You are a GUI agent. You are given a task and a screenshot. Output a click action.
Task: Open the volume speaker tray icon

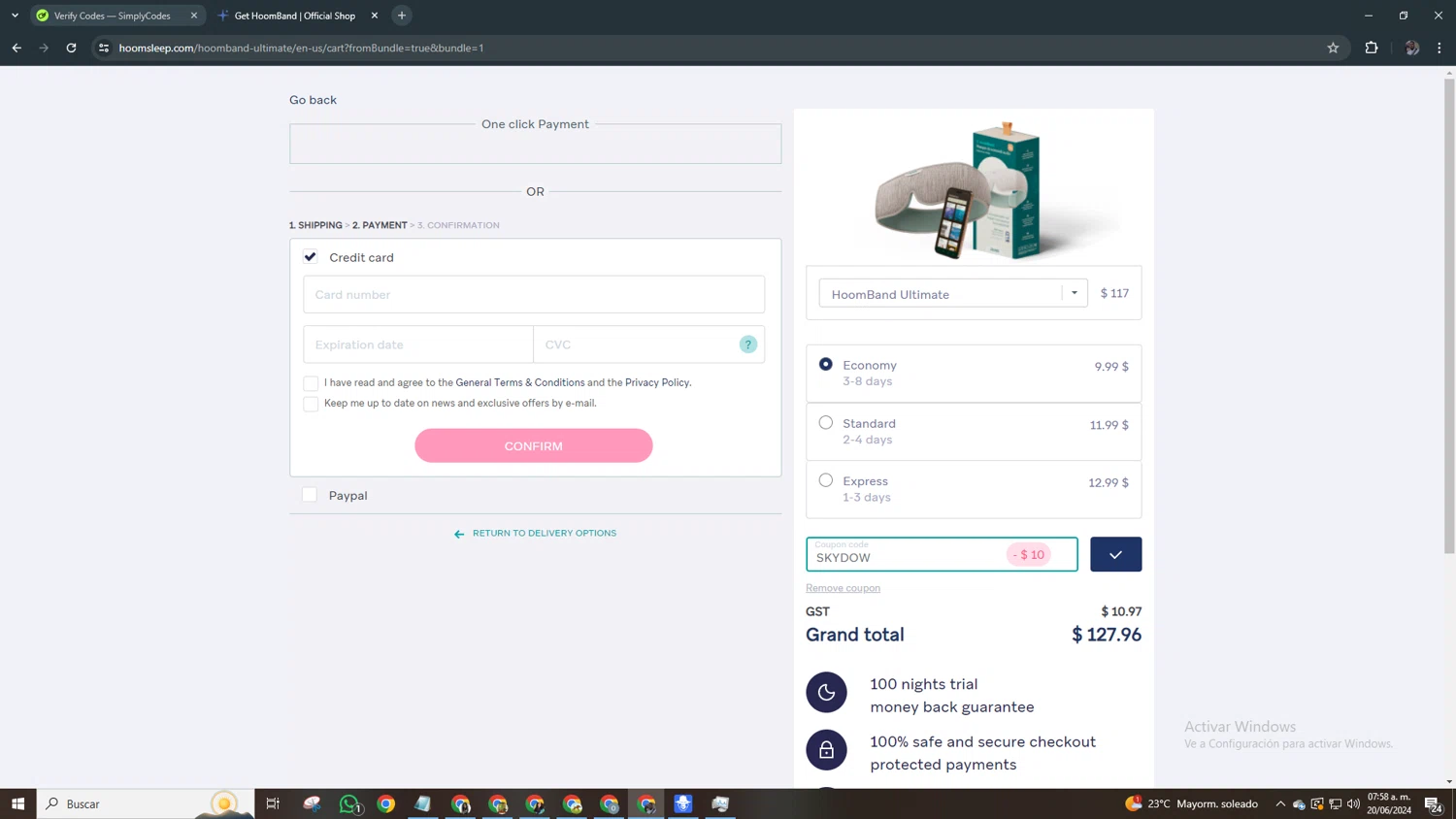1353,803
